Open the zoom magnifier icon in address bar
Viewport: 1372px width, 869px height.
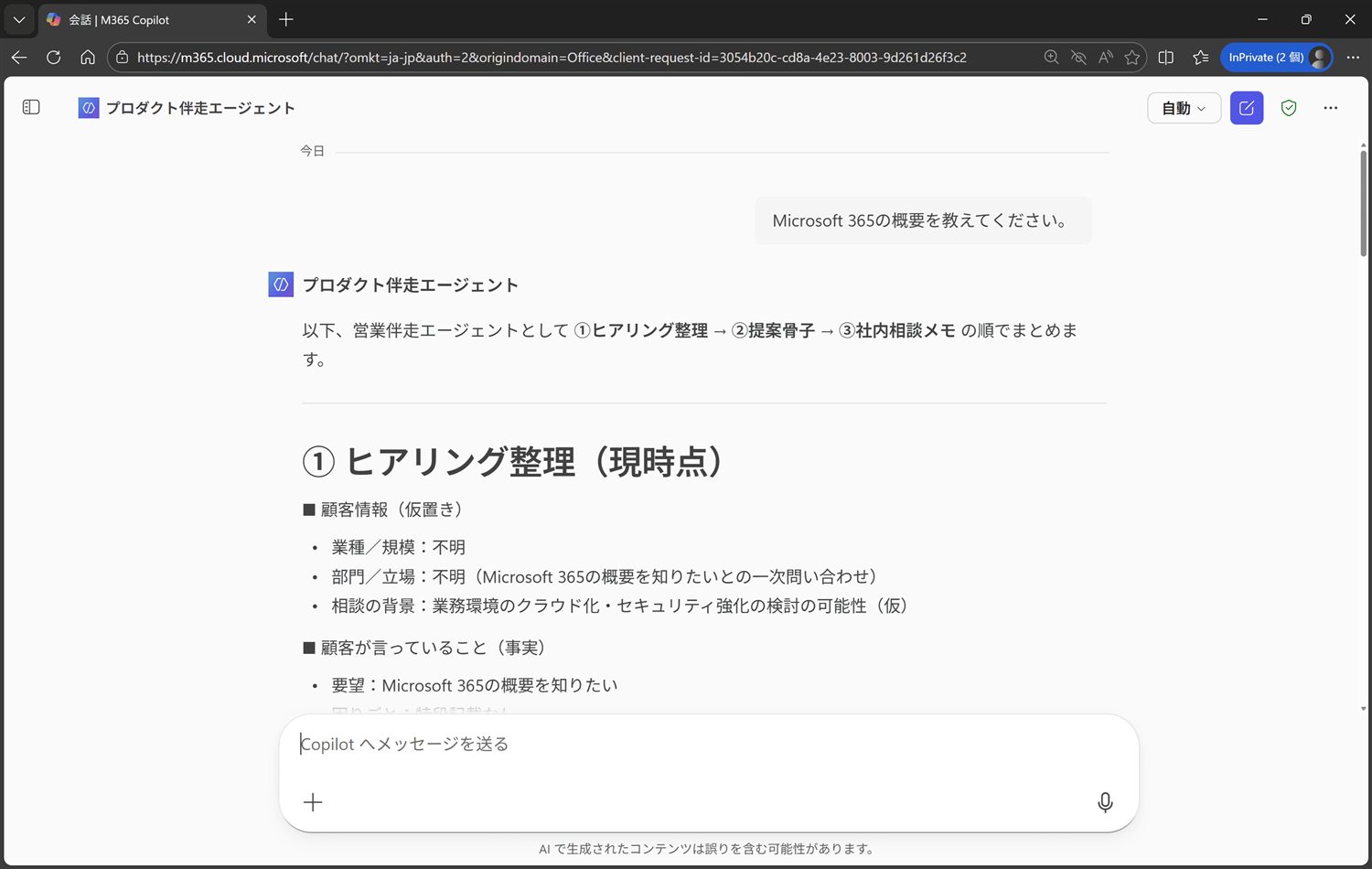[x=1051, y=57]
